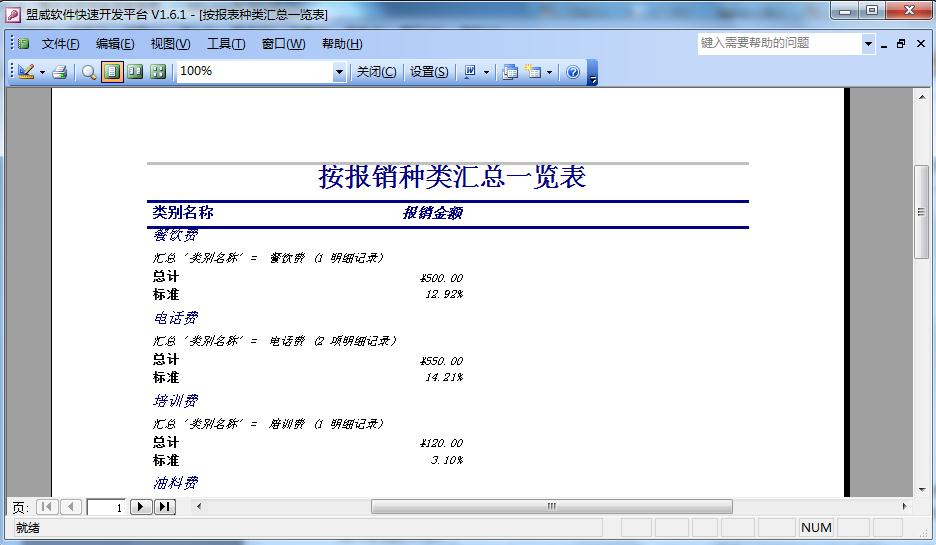Open the New Object dropdown arrow
Screen dimensions: 936x545
(x=549, y=72)
